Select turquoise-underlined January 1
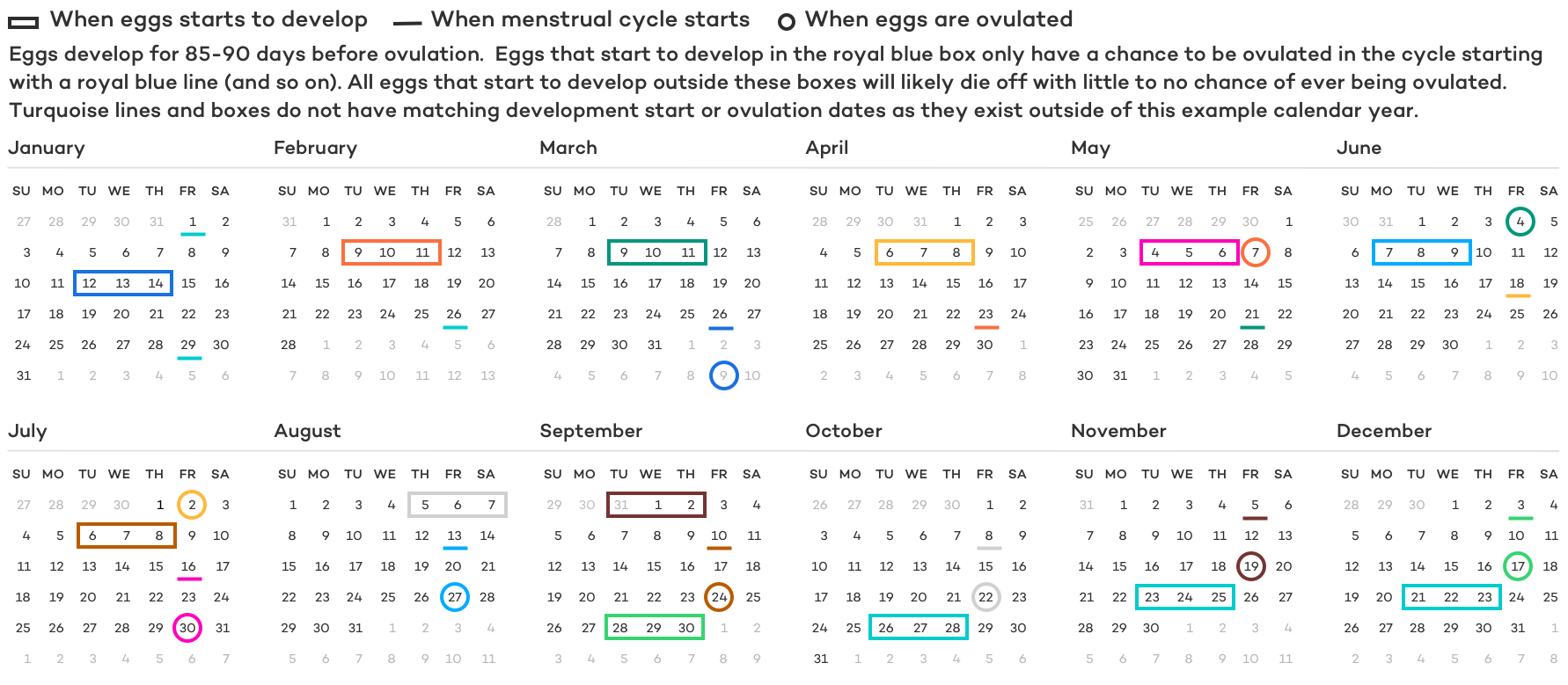The width and height of the screenshot is (1568, 685). (x=192, y=222)
